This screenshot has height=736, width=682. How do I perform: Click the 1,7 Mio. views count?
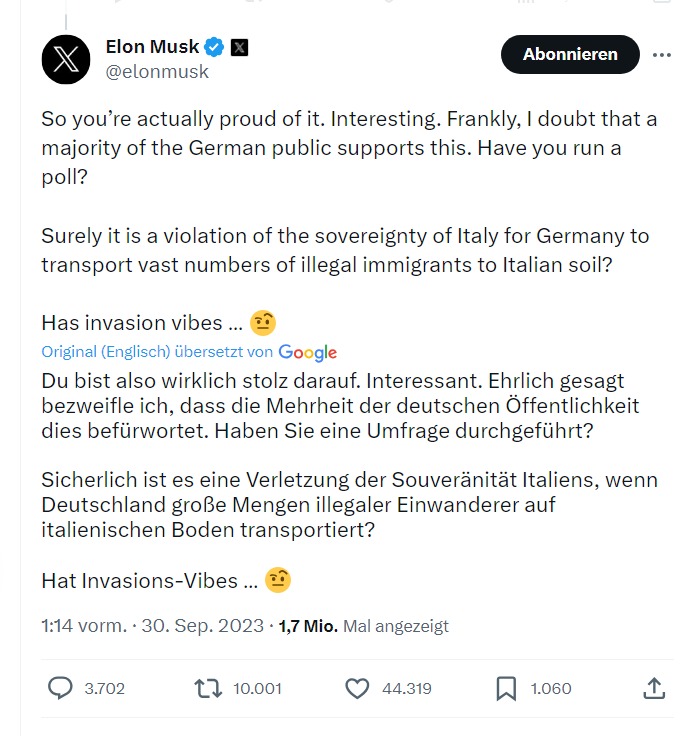(x=307, y=626)
